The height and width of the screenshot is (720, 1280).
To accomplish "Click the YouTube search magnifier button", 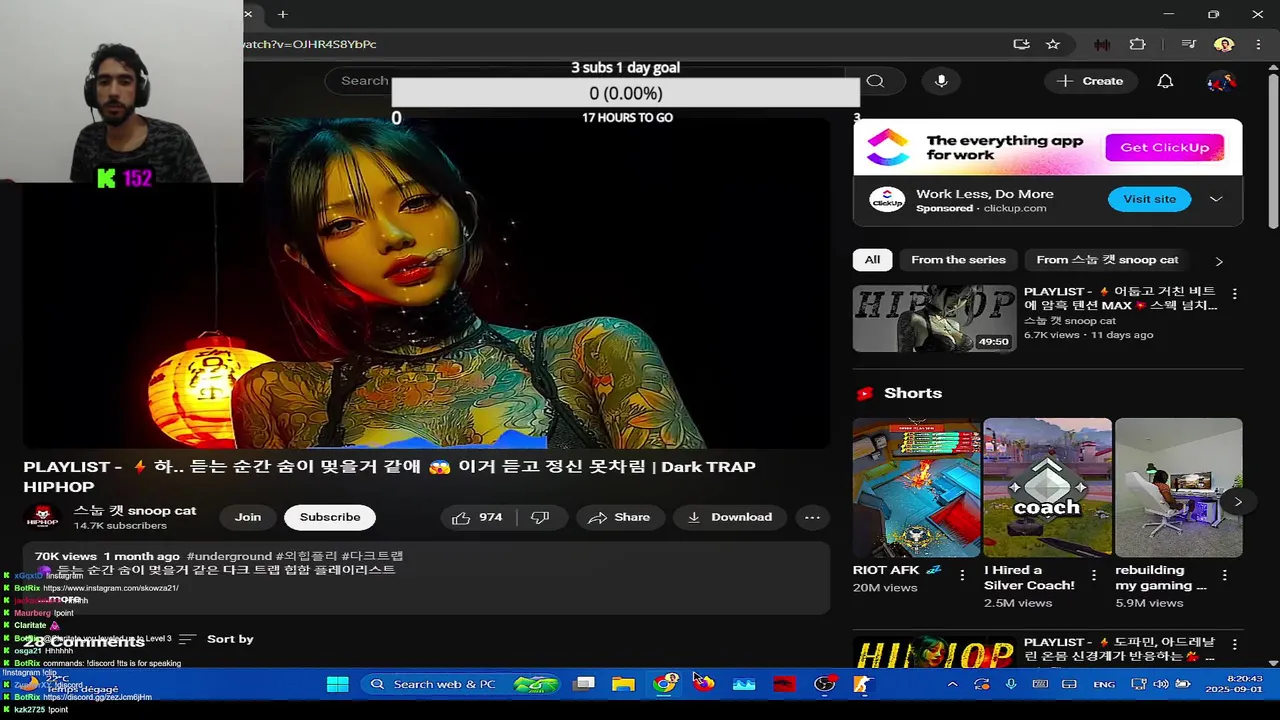I will pyautogui.click(x=875, y=81).
